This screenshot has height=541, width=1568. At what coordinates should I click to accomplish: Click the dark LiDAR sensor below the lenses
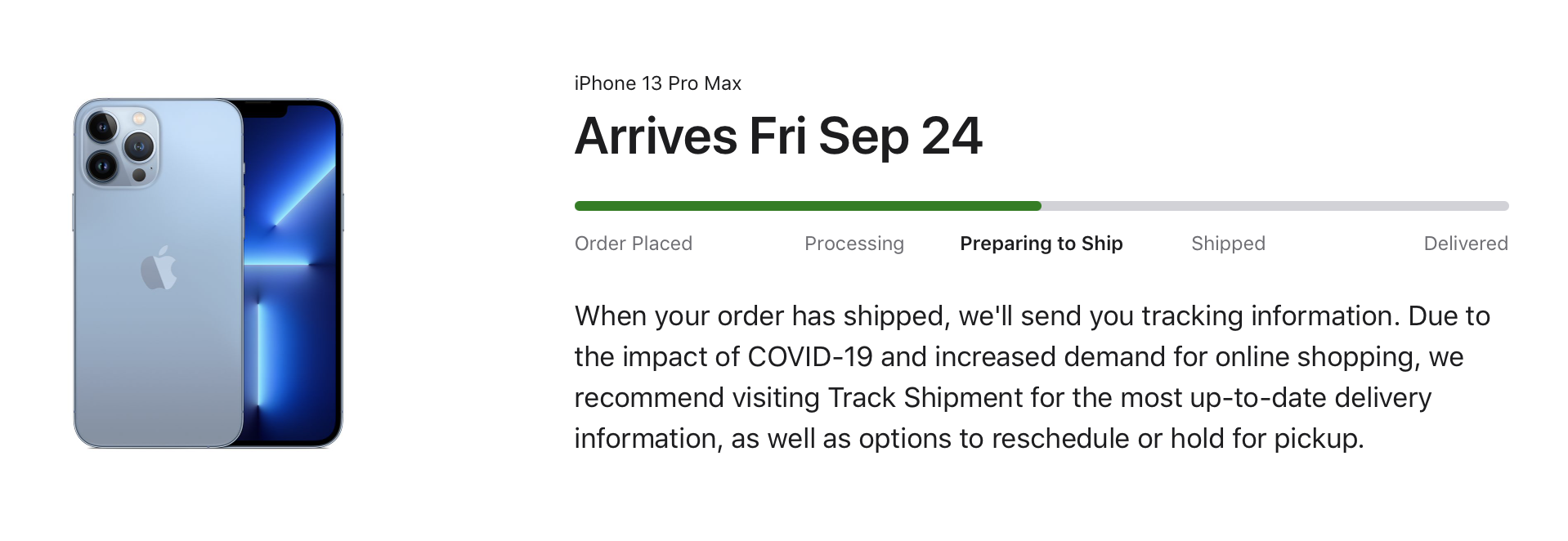point(139,175)
